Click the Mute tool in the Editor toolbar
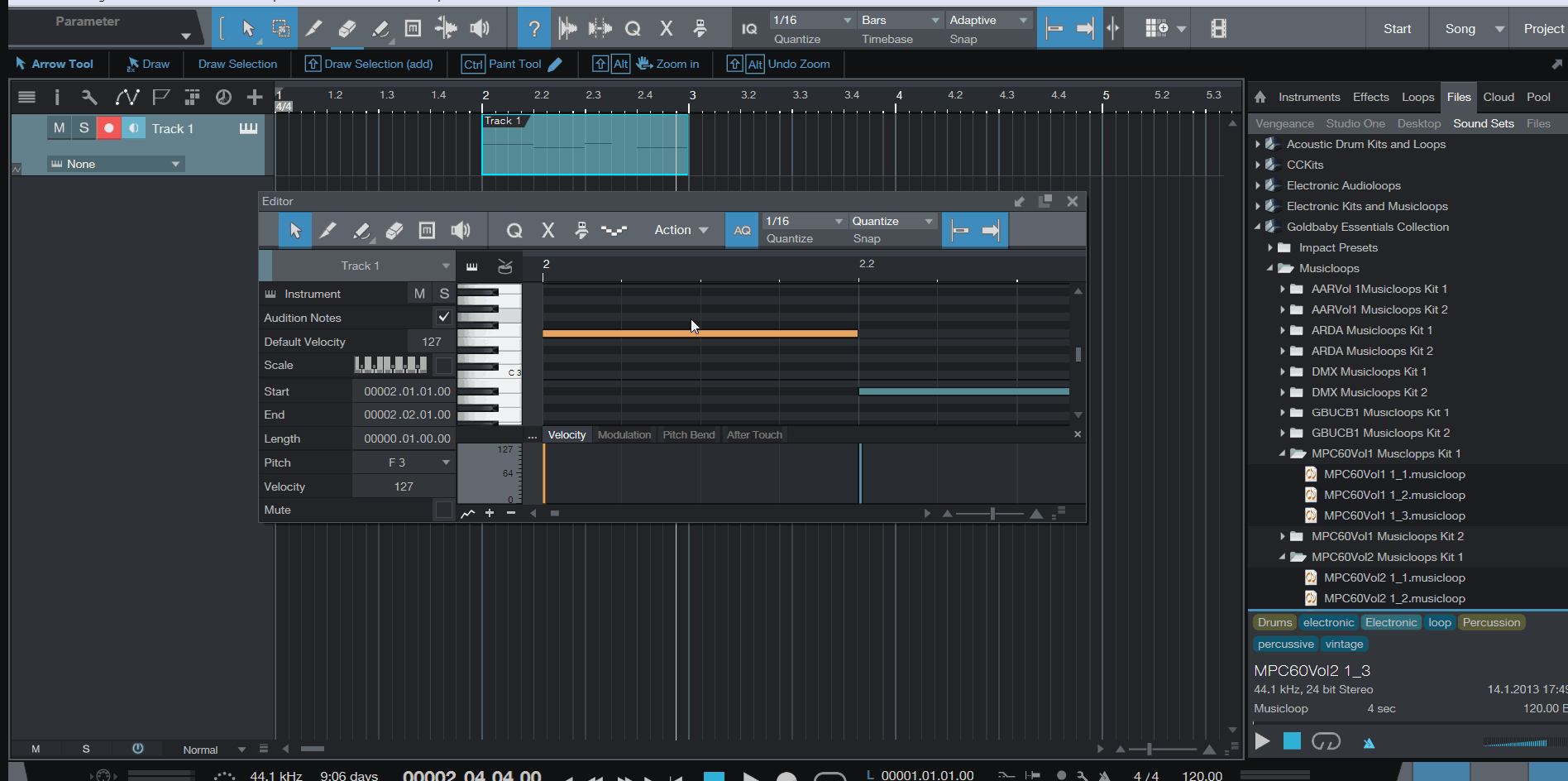 (x=427, y=231)
